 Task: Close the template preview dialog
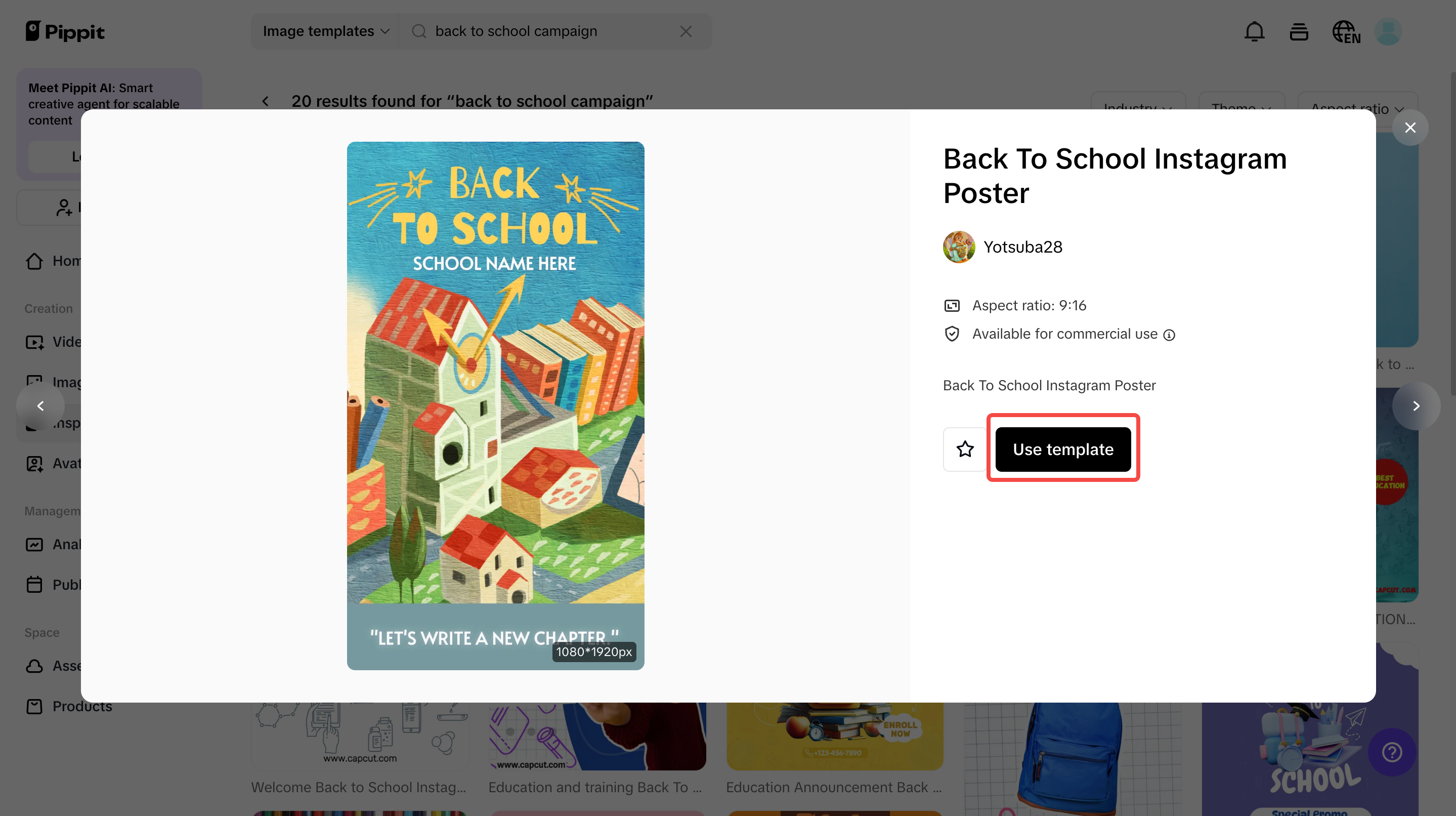[1409, 128]
